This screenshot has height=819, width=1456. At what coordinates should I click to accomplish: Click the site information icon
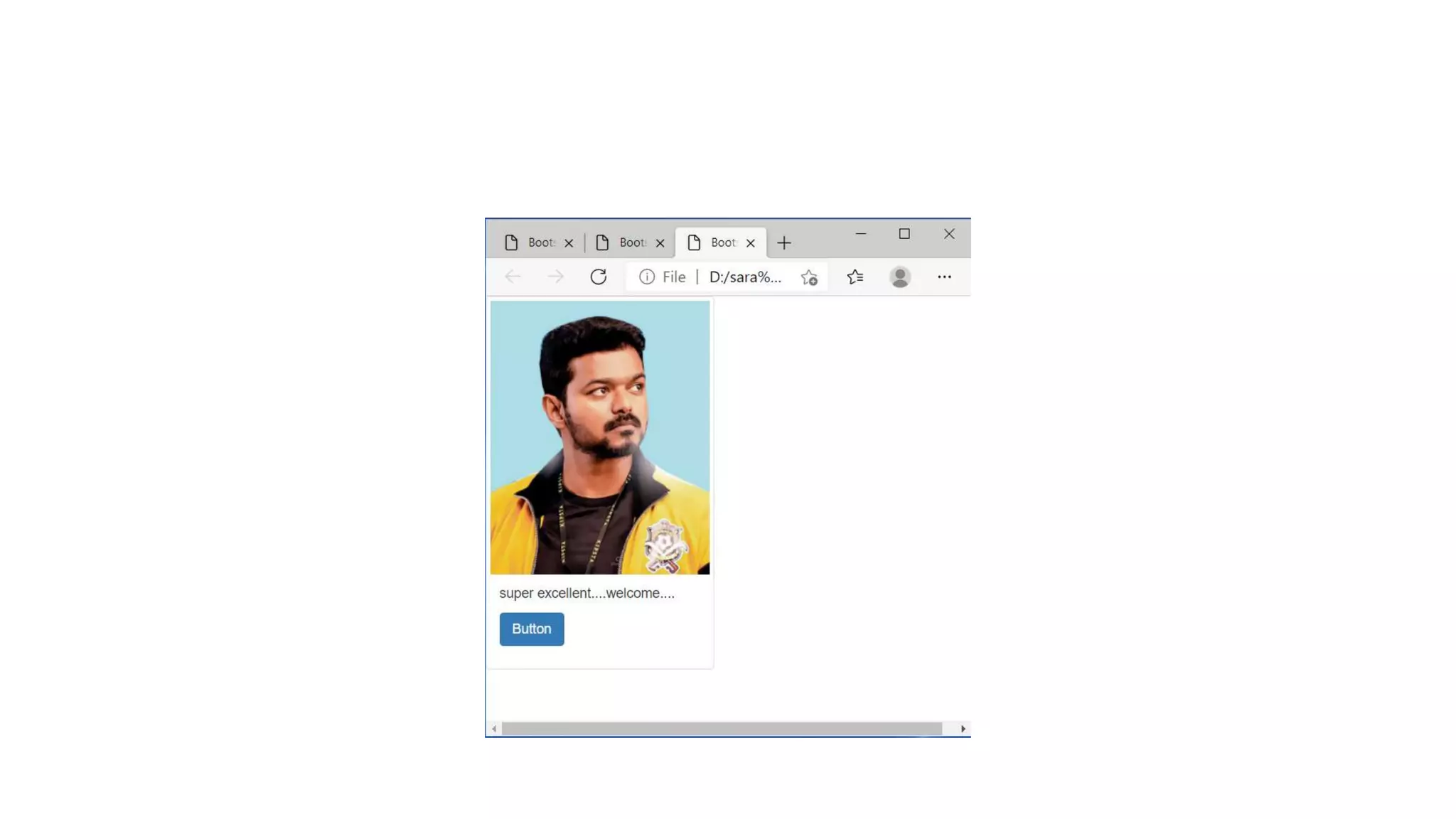[x=646, y=277]
